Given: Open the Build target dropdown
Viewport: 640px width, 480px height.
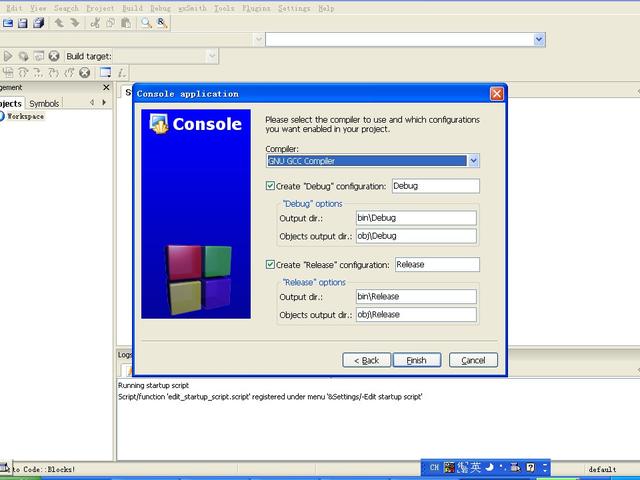Looking at the screenshot, I should click(211, 56).
